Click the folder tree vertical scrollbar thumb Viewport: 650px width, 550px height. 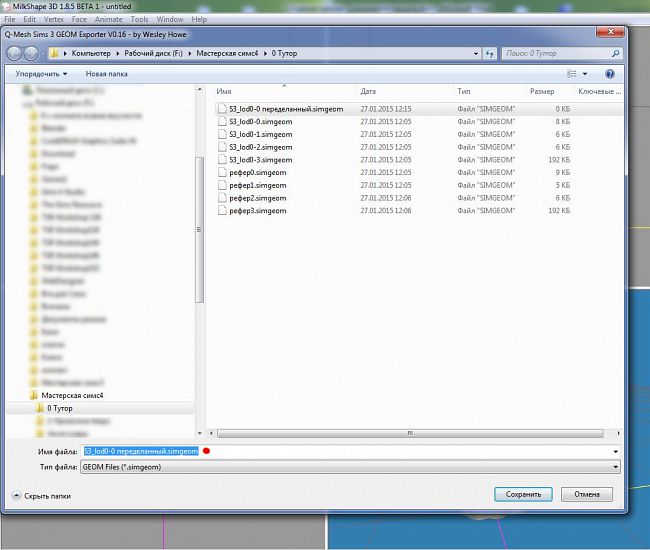(x=199, y=230)
